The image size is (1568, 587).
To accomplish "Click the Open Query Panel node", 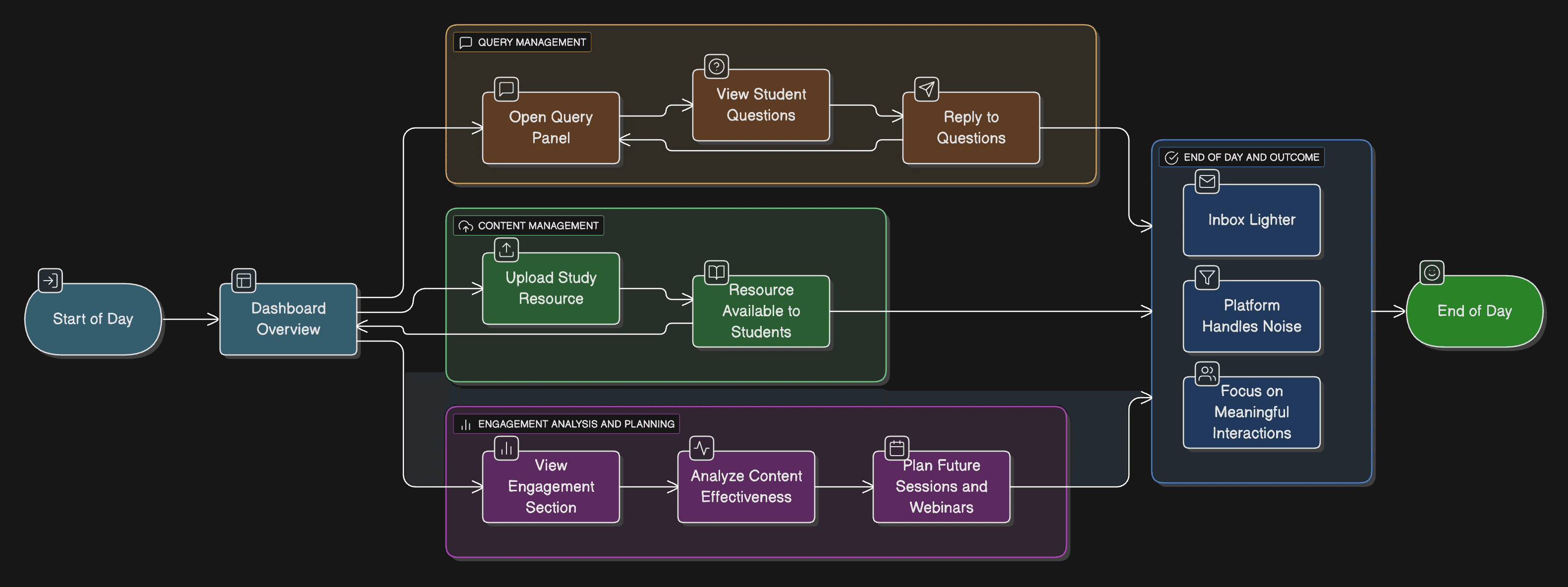I will 550,128.
